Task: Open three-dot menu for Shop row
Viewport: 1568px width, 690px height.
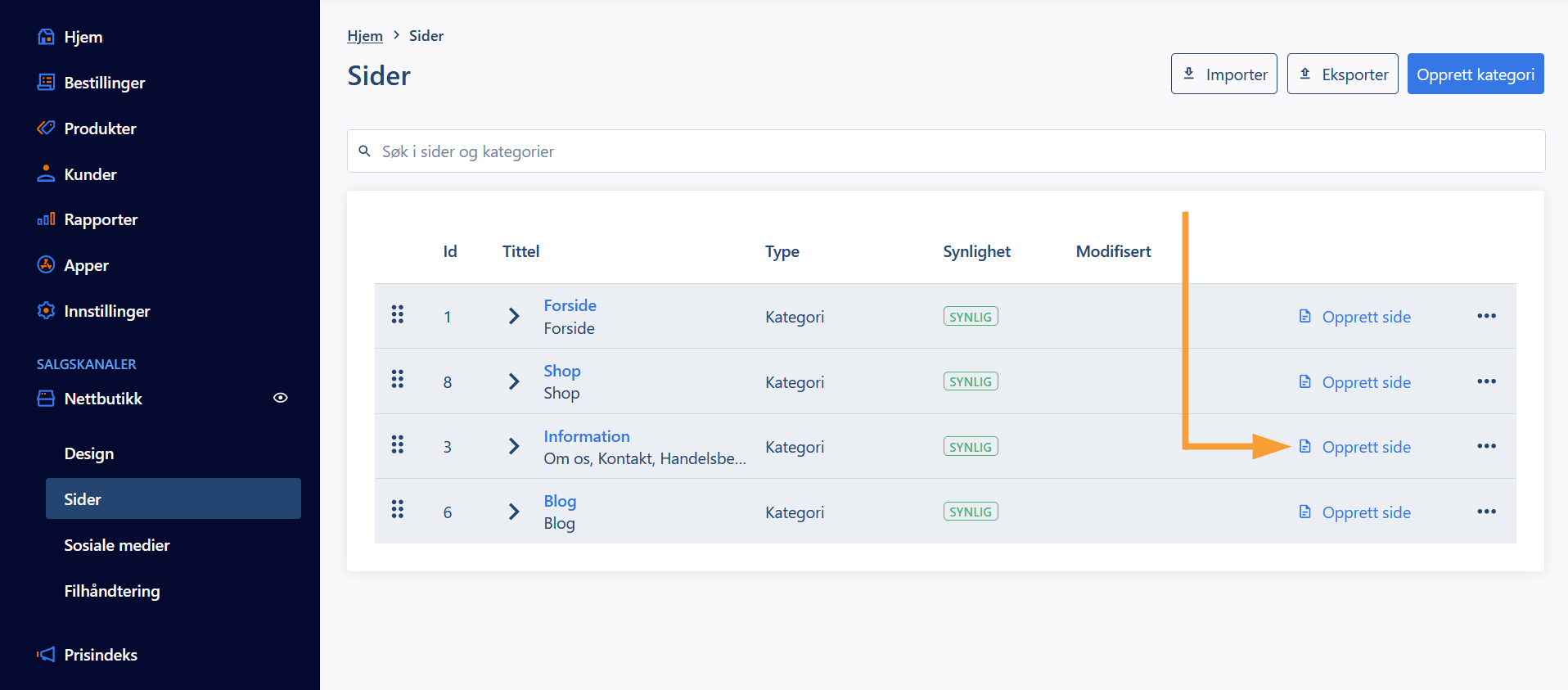Action: pyautogui.click(x=1486, y=381)
